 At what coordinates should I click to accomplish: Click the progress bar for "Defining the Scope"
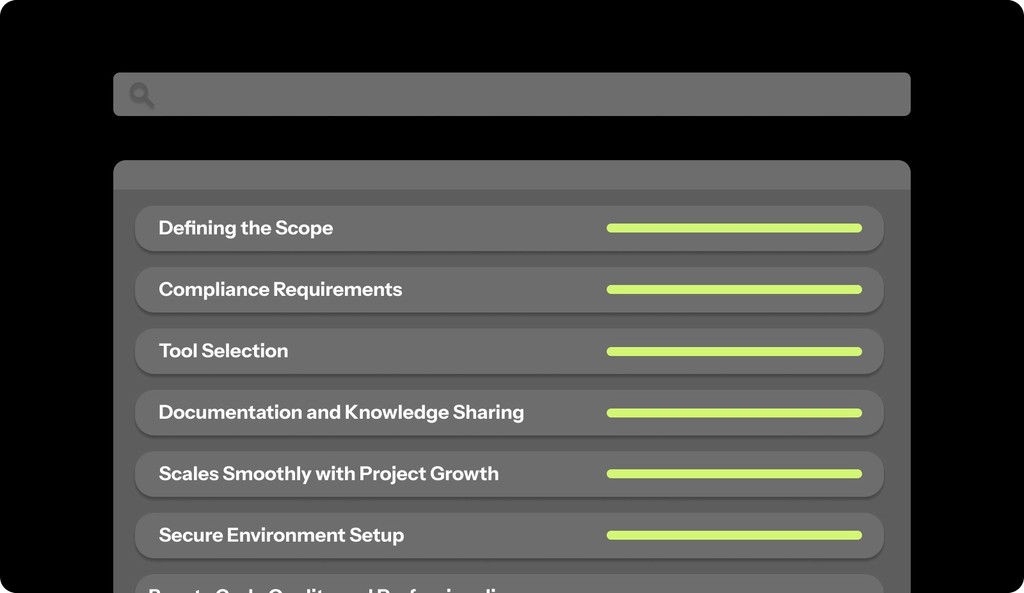point(735,228)
